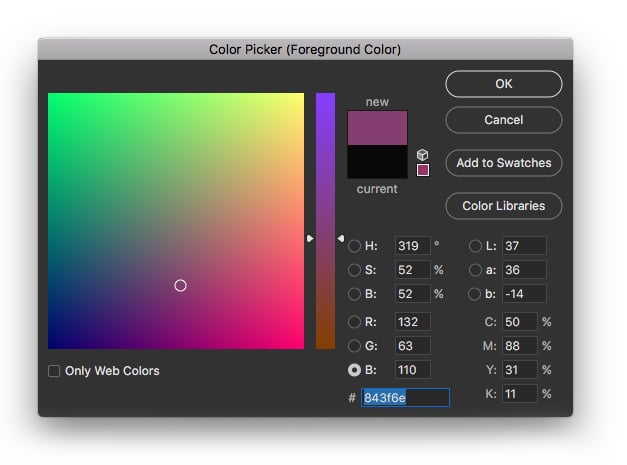The width and height of the screenshot is (627, 465).
Task: Click the S percent field showing 52
Action: coord(413,270)
